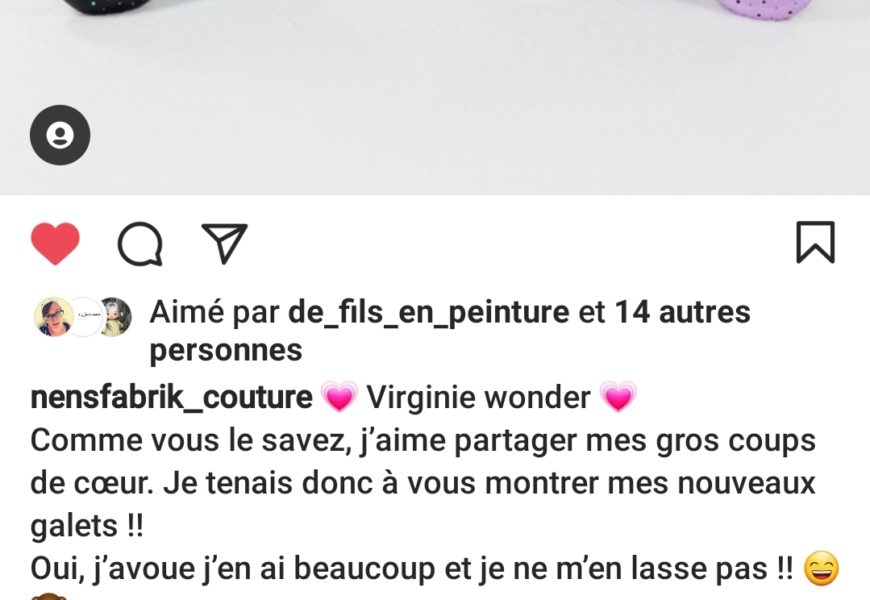This screenshot has width=870, height=600.
Task: Tap the middle white liker avatar
Action: [x=86, y=316]
